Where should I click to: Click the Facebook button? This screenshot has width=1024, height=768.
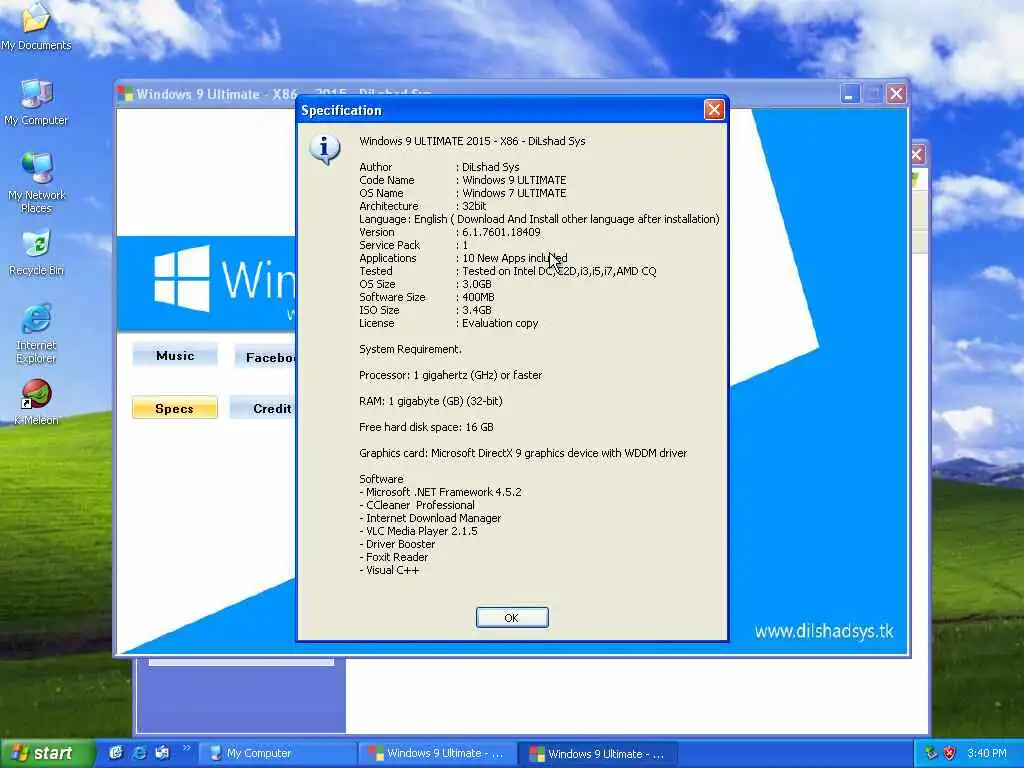tap(265, 357)
